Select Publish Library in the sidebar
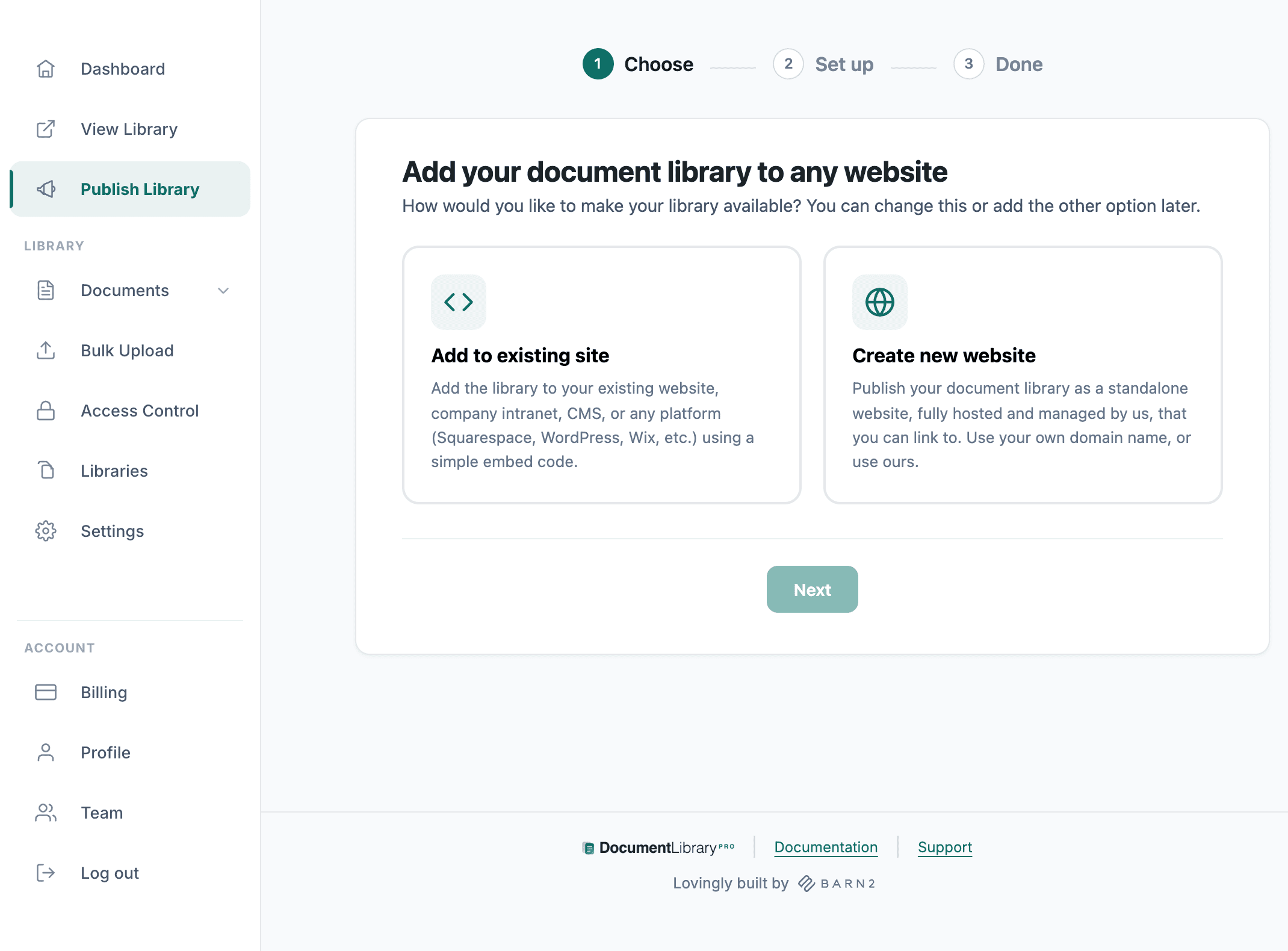Image resolution: width=1288 pixels, height=951 pixels. [130, 189]
